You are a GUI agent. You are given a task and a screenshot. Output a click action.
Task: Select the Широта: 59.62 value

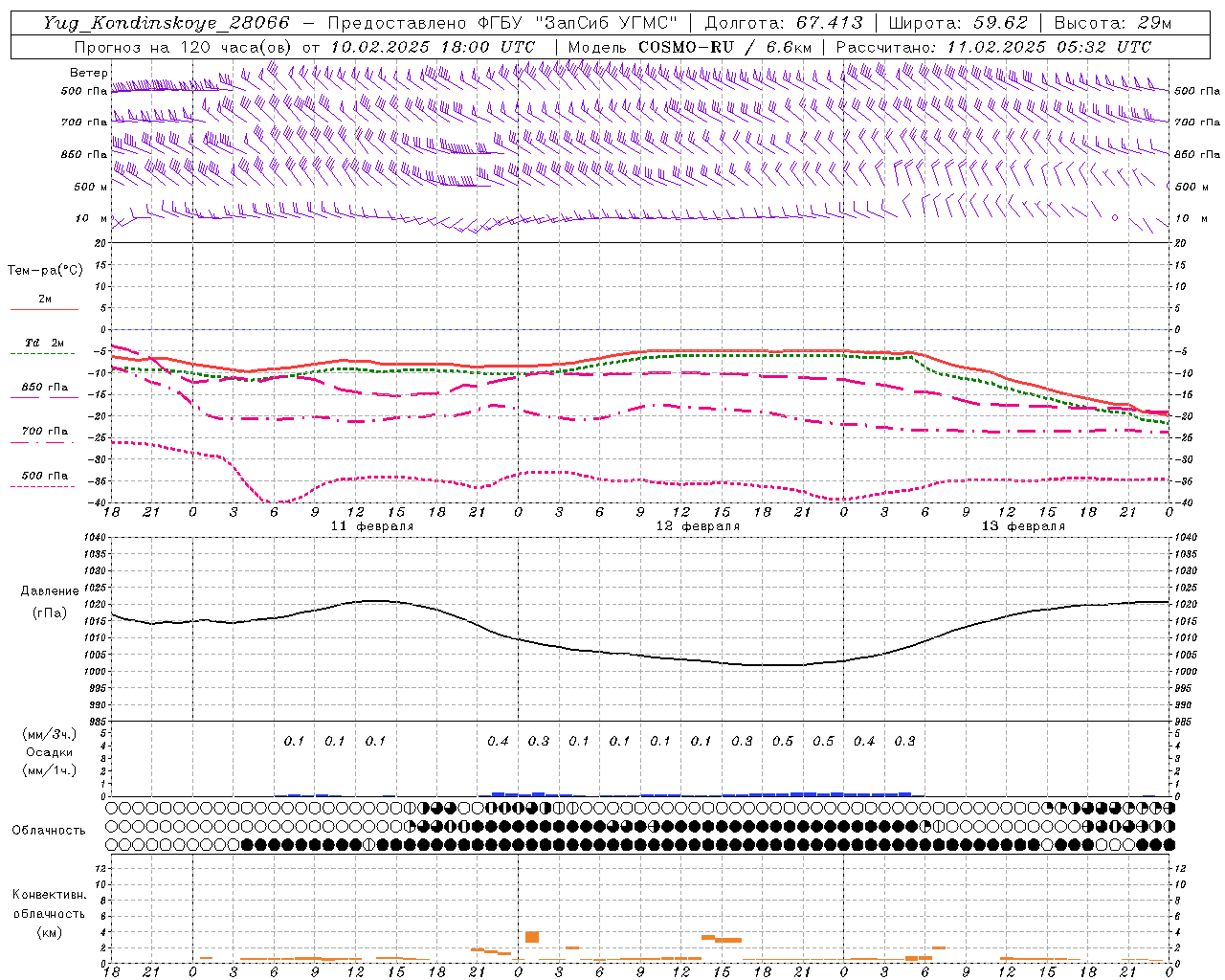(958, 23)
